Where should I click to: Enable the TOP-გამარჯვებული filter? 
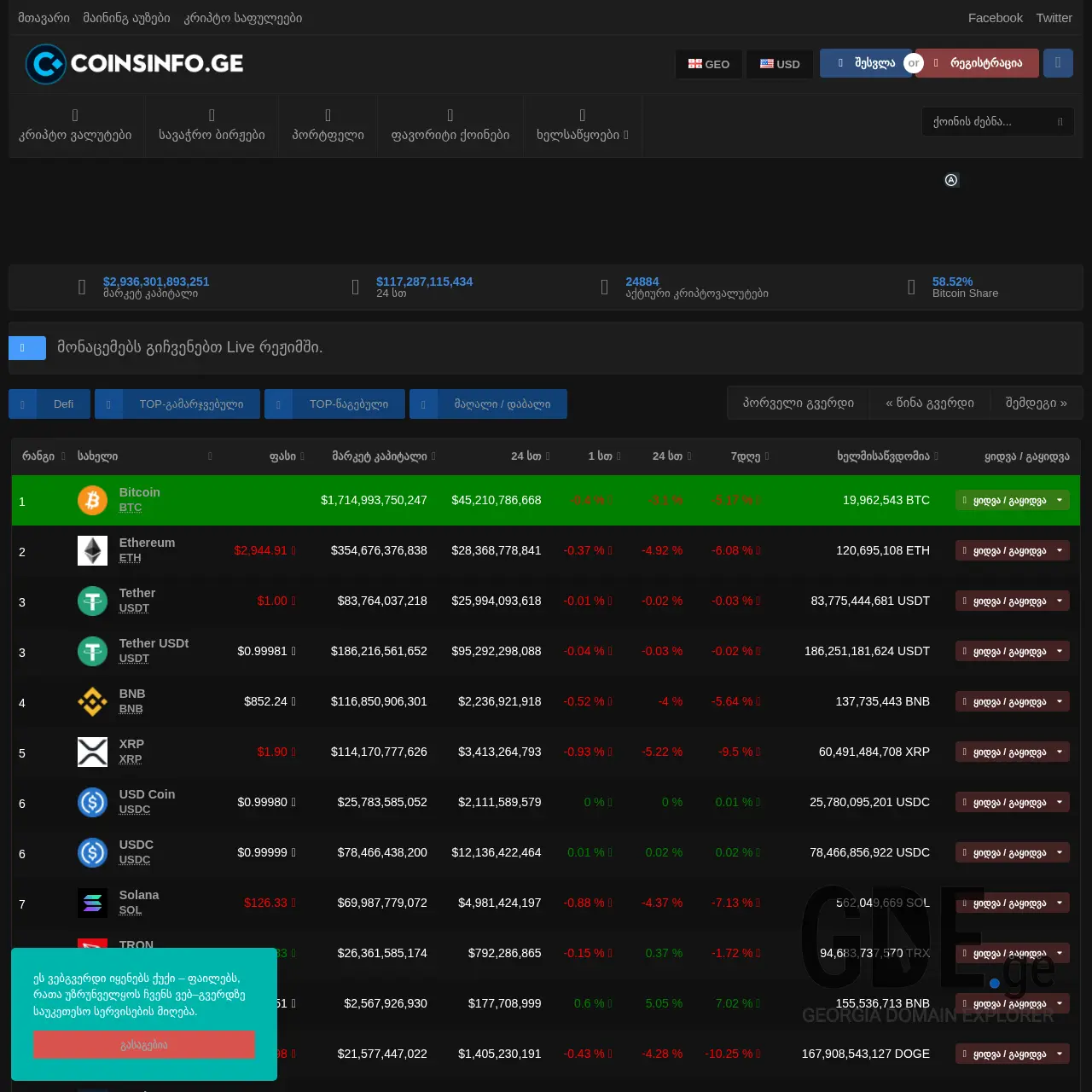(x=177, y=404)
